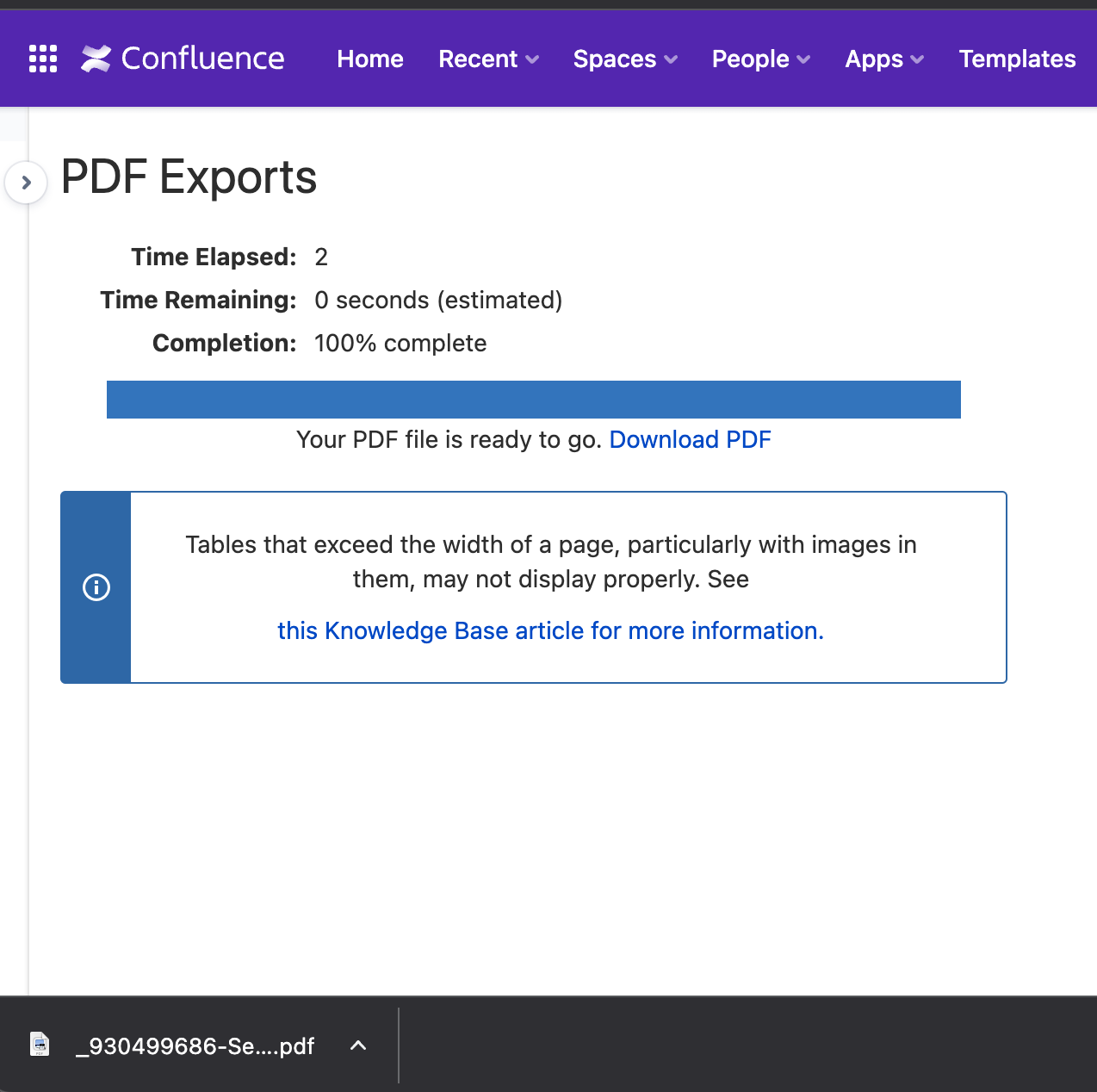The width and height of the screenshot is (1097, 1092).
Task: Click the info icon on the notice panel
Action: (96, 587)
